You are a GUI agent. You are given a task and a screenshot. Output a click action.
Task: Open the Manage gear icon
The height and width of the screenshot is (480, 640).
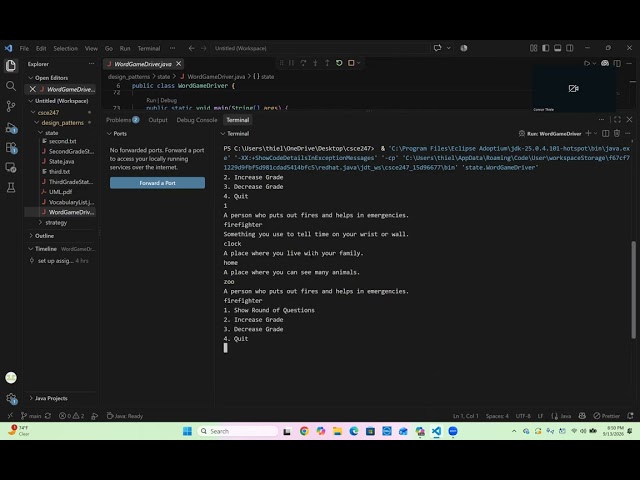[x=11, y=398]
